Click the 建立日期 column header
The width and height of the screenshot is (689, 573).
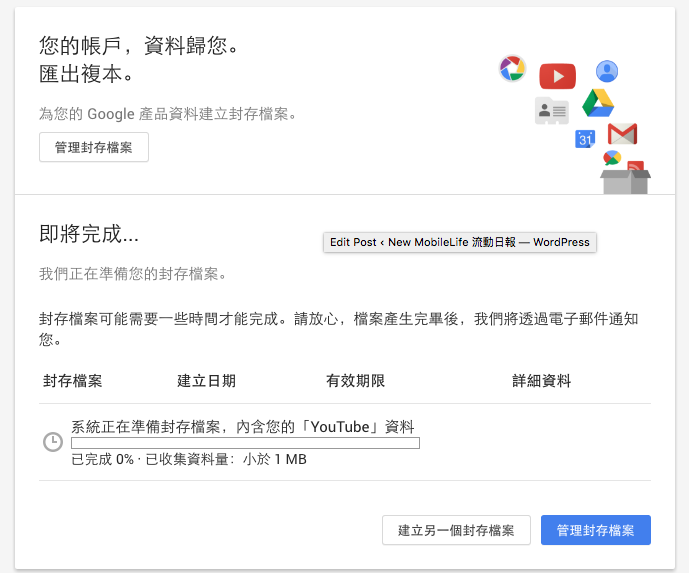pyautogui.click(x=207, y=381)
